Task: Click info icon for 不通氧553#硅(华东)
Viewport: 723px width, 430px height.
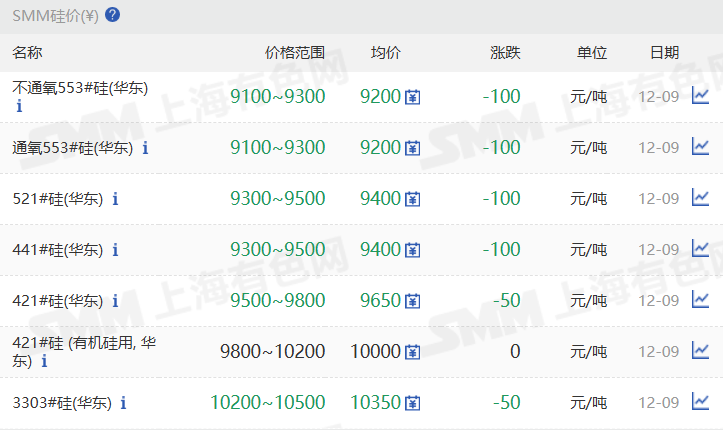Action: coord(19,106)
